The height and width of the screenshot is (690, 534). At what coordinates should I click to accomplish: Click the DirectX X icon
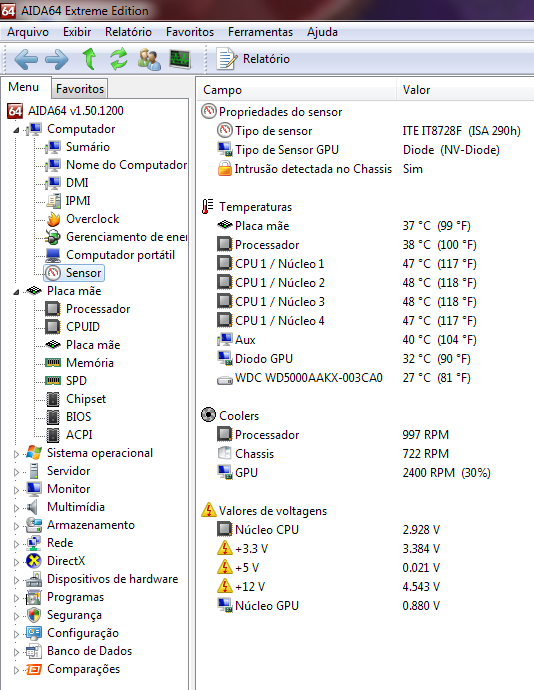click(x=34, y=562)
